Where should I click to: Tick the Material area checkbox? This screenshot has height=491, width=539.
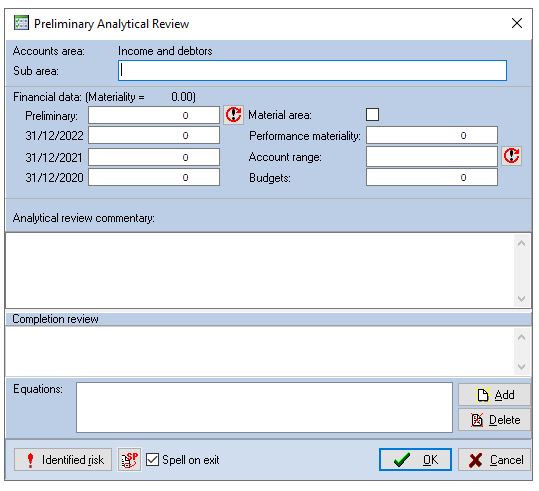point(373,114)
